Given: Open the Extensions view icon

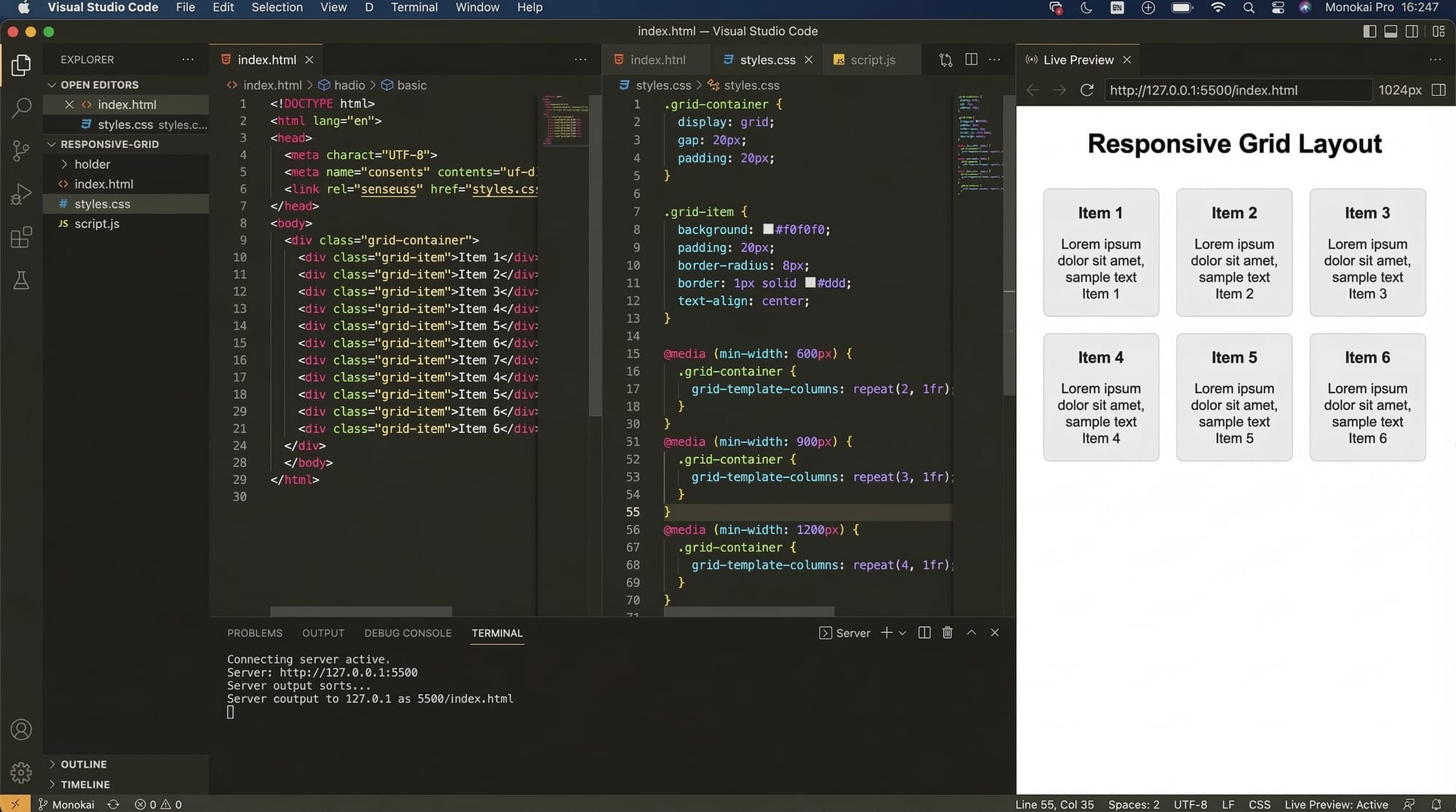Looking at the screenshot, I should 21,237.
